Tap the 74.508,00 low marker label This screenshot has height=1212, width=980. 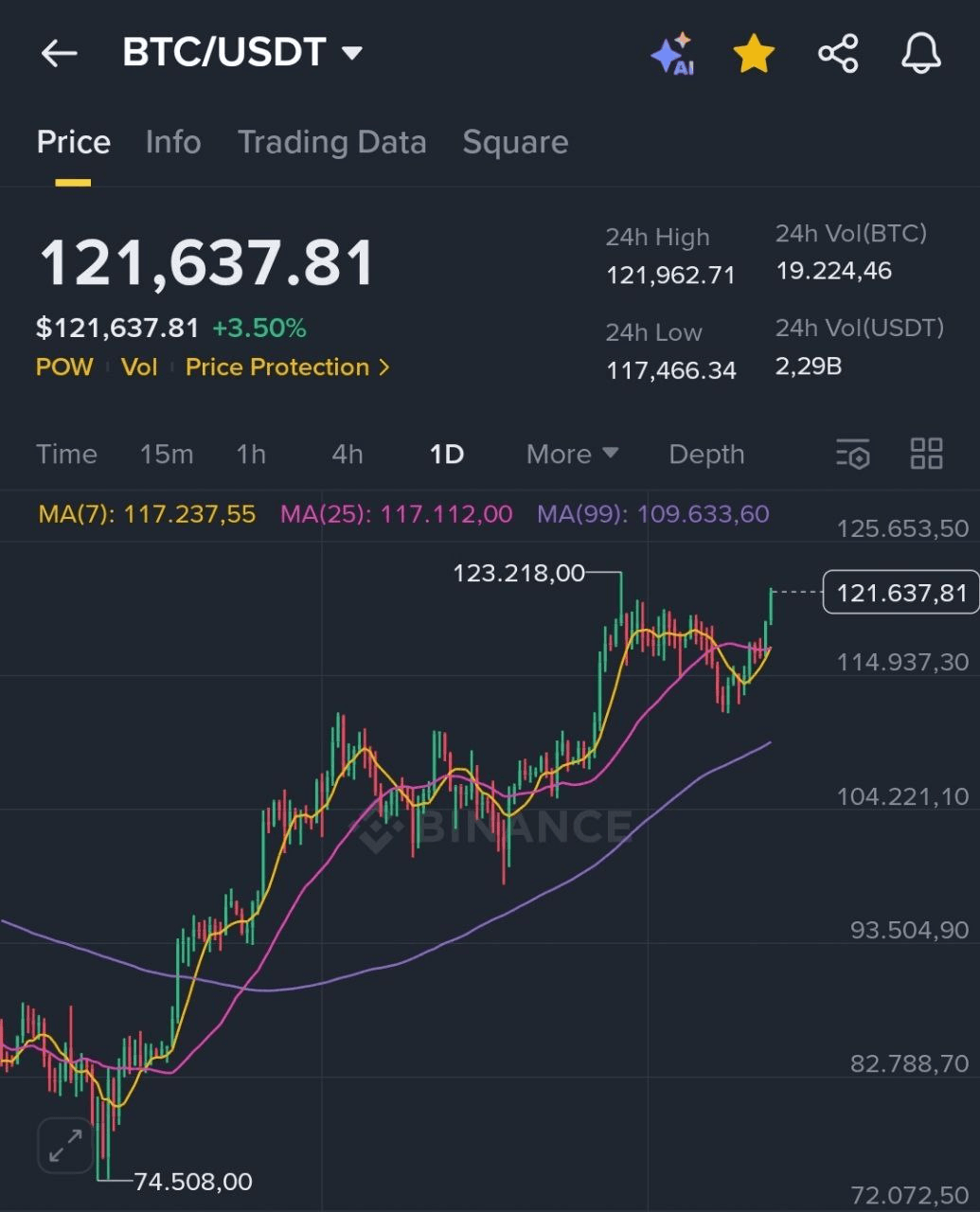(x=193, y=1182)
